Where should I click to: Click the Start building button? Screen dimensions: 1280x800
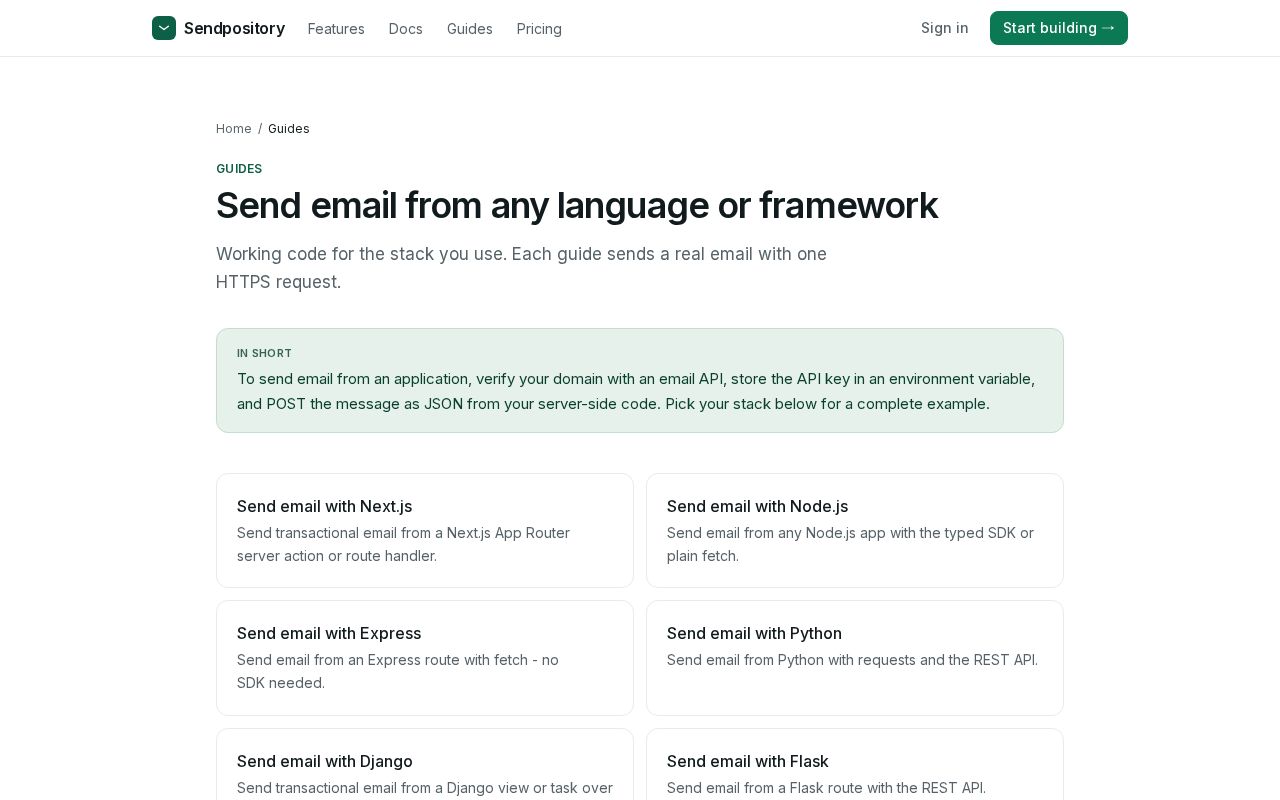tap(1059, 28)
